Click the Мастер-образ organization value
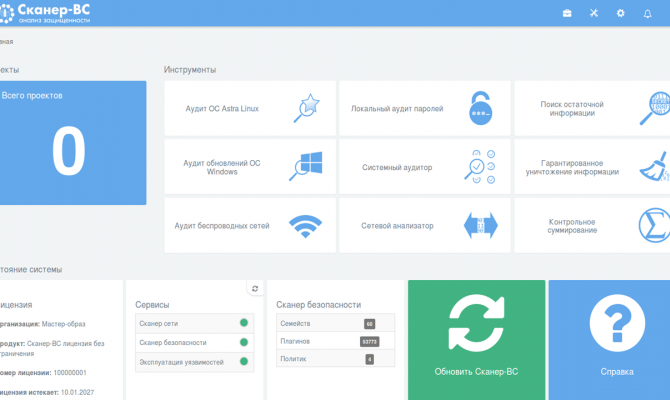The image size is (670, 400). point(64,324)
